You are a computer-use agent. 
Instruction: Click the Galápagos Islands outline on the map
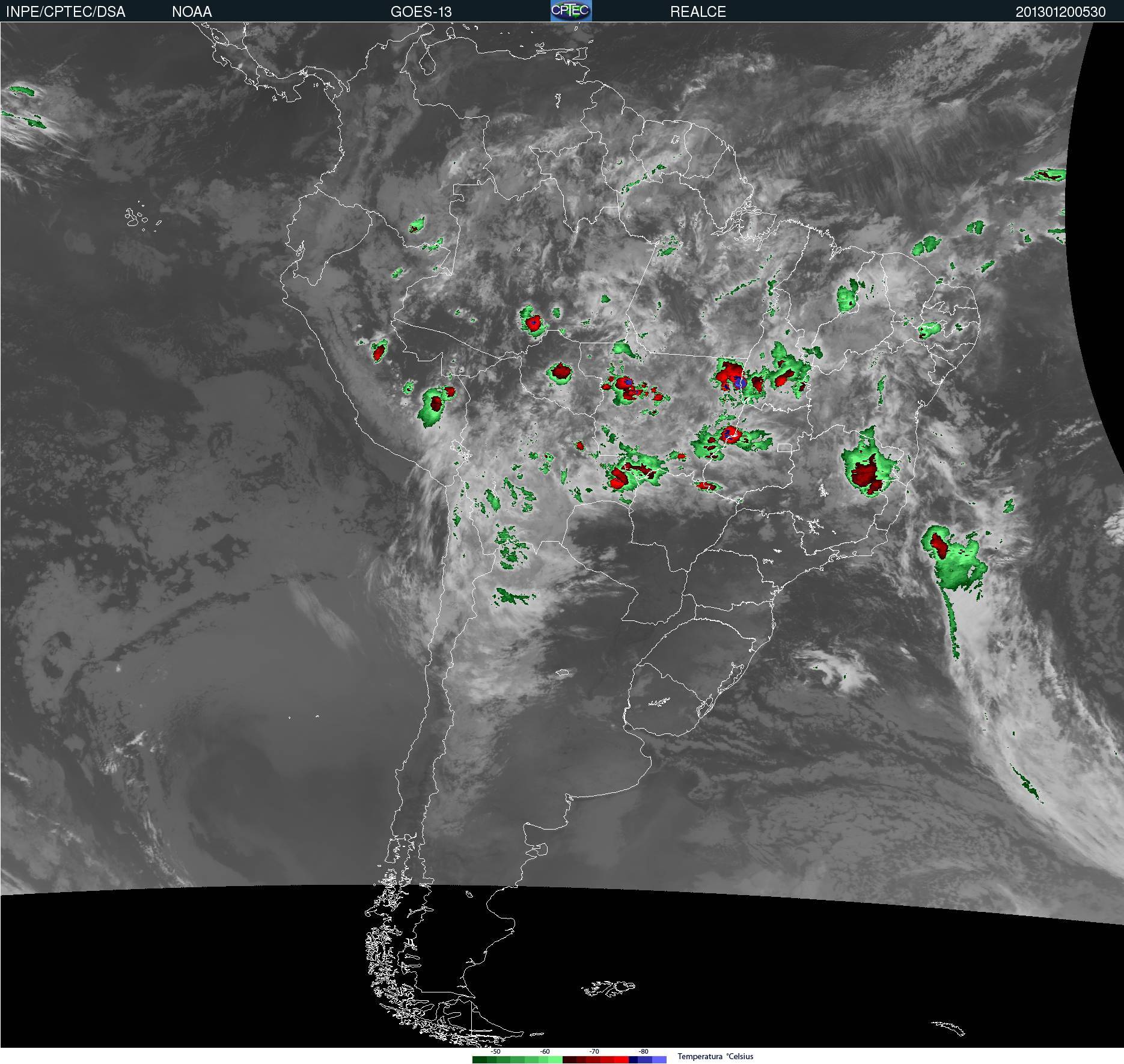click(x=142, y=218)
